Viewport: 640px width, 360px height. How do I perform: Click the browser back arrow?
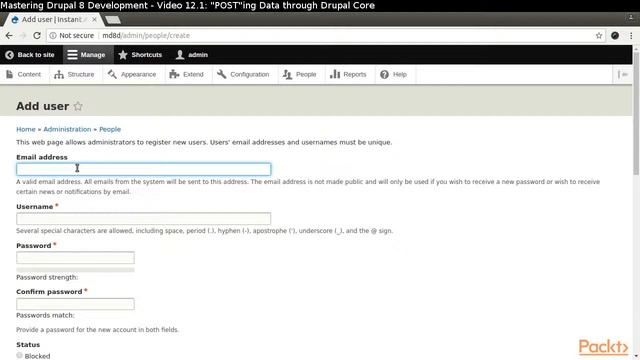coord(9,36)
